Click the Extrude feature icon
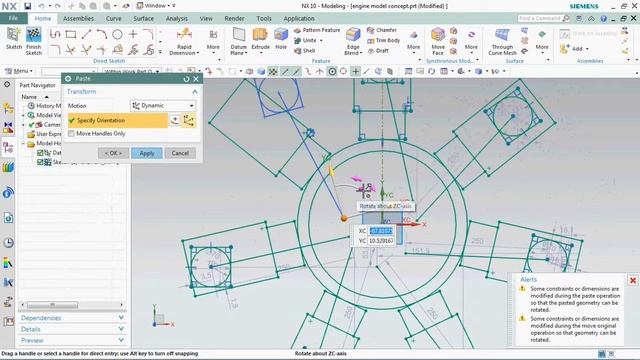Image resolution: width=640 pixels, height=360 pixels. [260, 35]
